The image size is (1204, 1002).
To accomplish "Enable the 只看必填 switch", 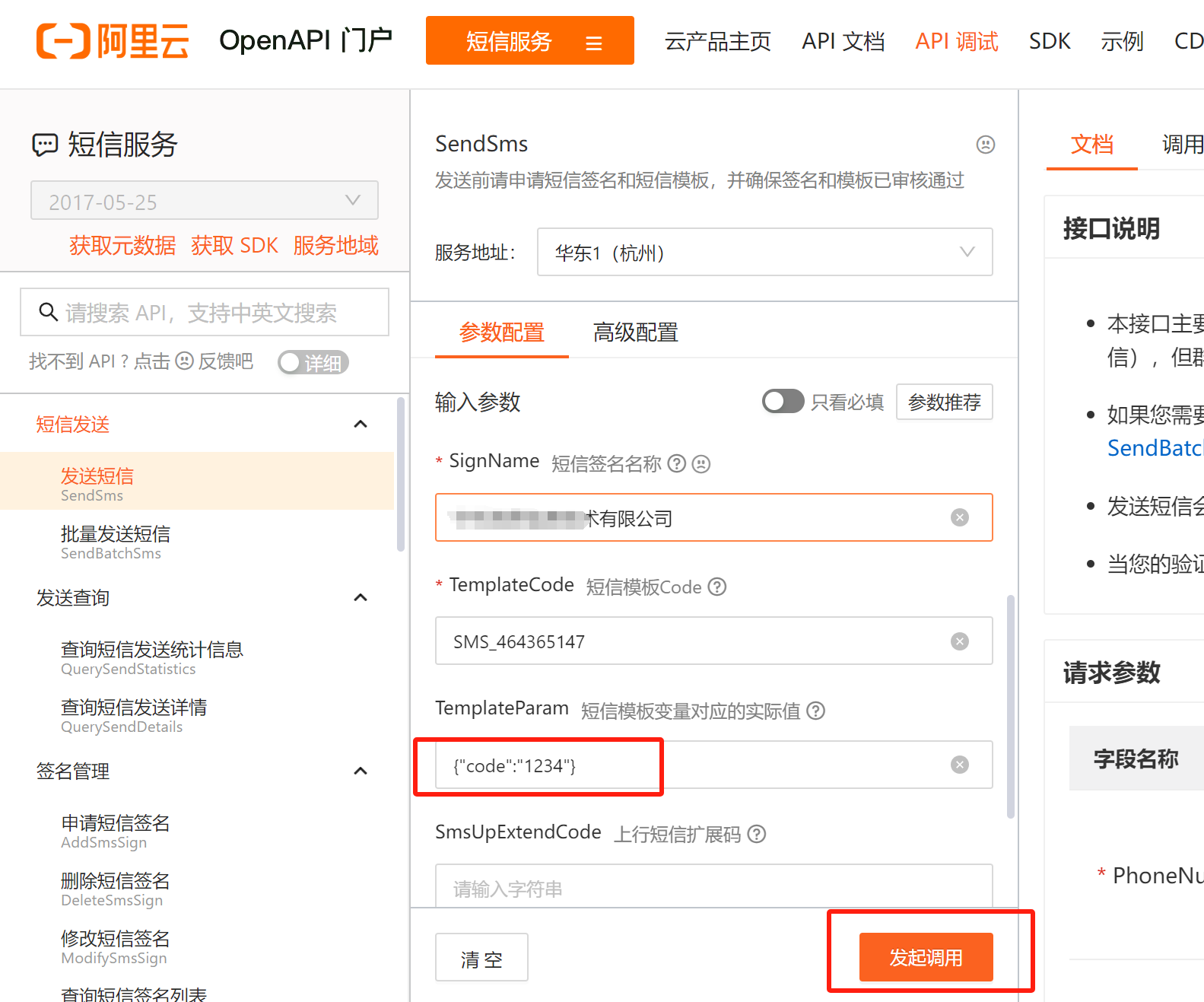I will (x=783, y=401).
